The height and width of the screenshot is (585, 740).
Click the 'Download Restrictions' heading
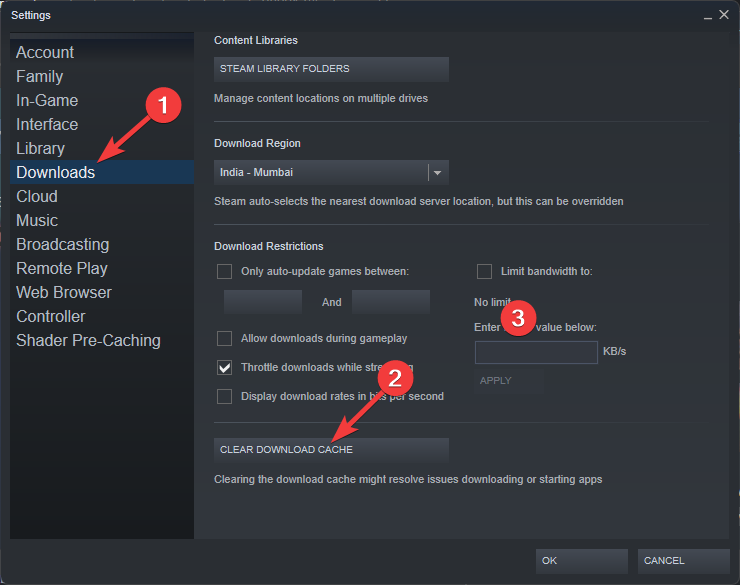coord(269,246)
